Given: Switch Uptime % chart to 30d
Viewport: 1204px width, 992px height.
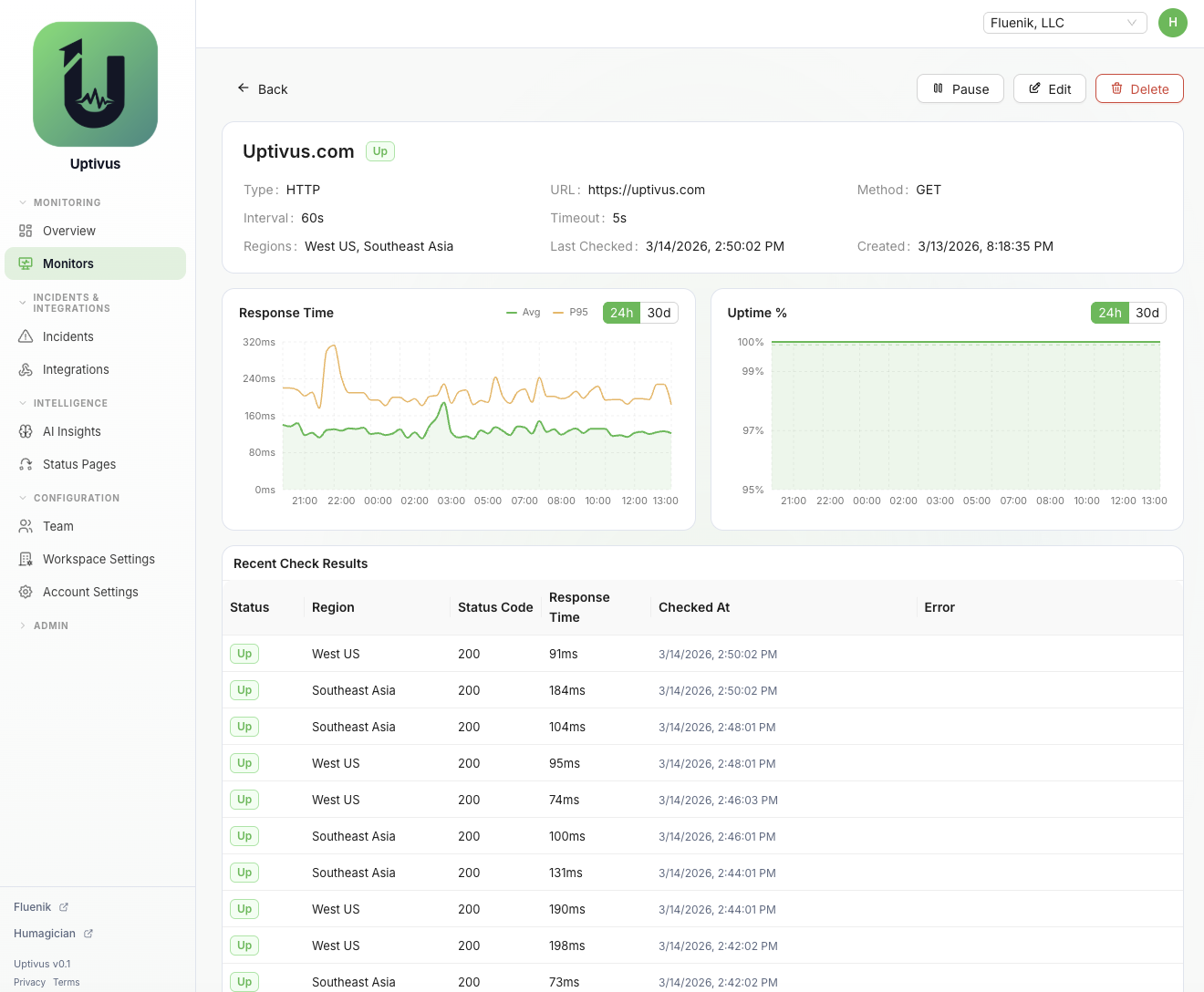Looking at the screenshot, I should [x=1147, y=313].
